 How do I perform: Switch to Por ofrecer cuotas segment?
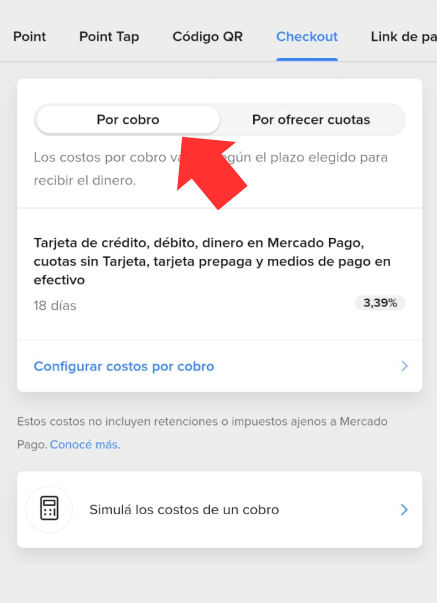(311, 120)
